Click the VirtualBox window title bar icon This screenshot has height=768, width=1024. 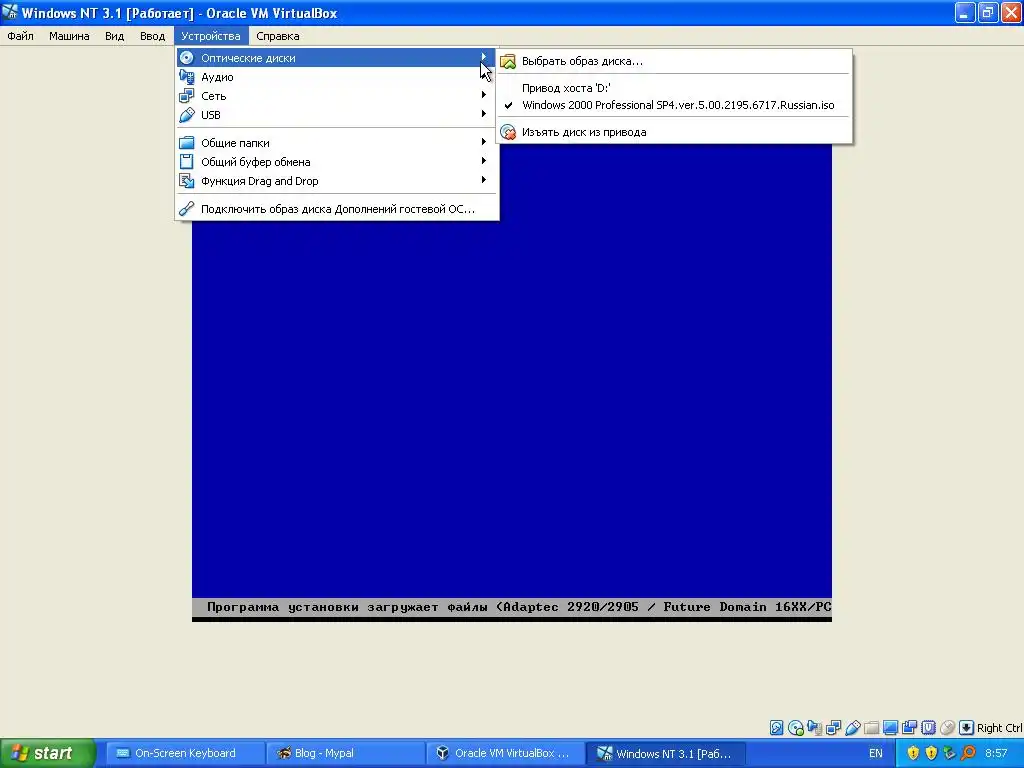10,12
